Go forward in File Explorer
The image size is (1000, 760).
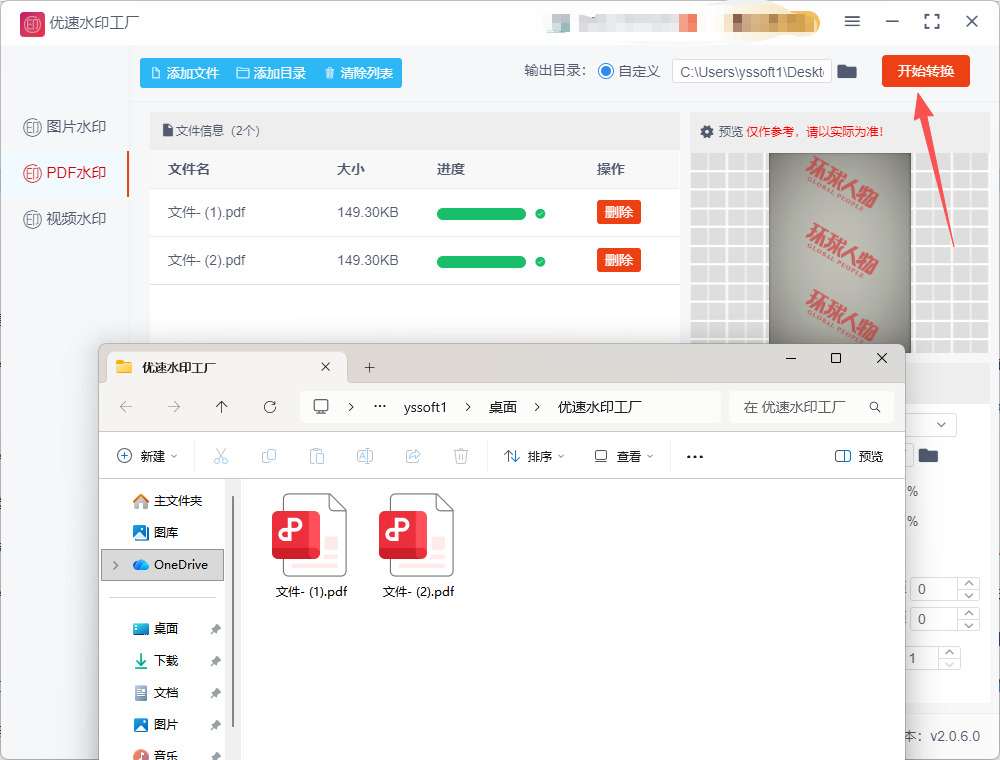(x=173, y=407)
